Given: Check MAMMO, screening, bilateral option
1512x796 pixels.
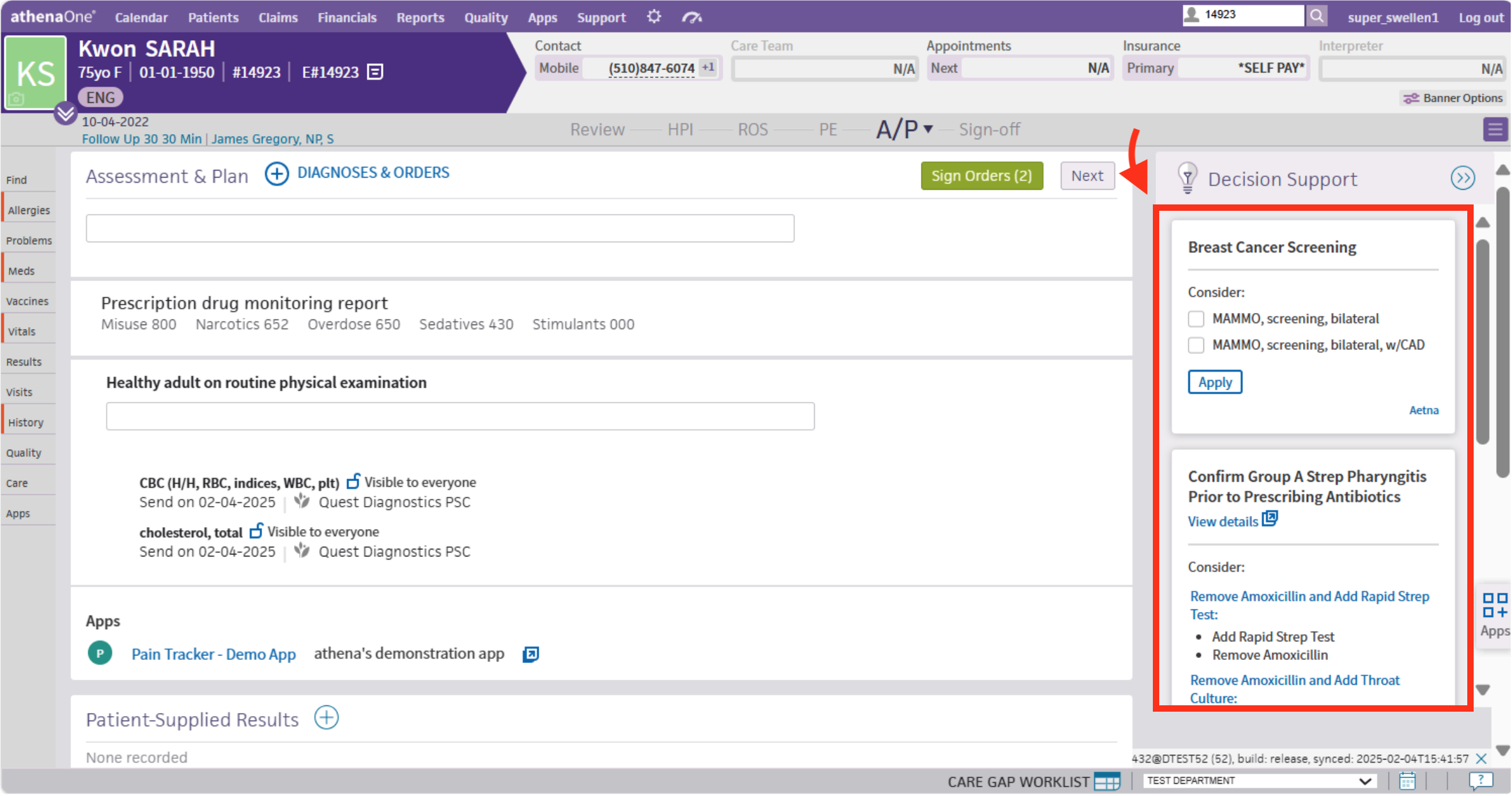Looking at the screenshot, I should click(x=1196, y=319).
